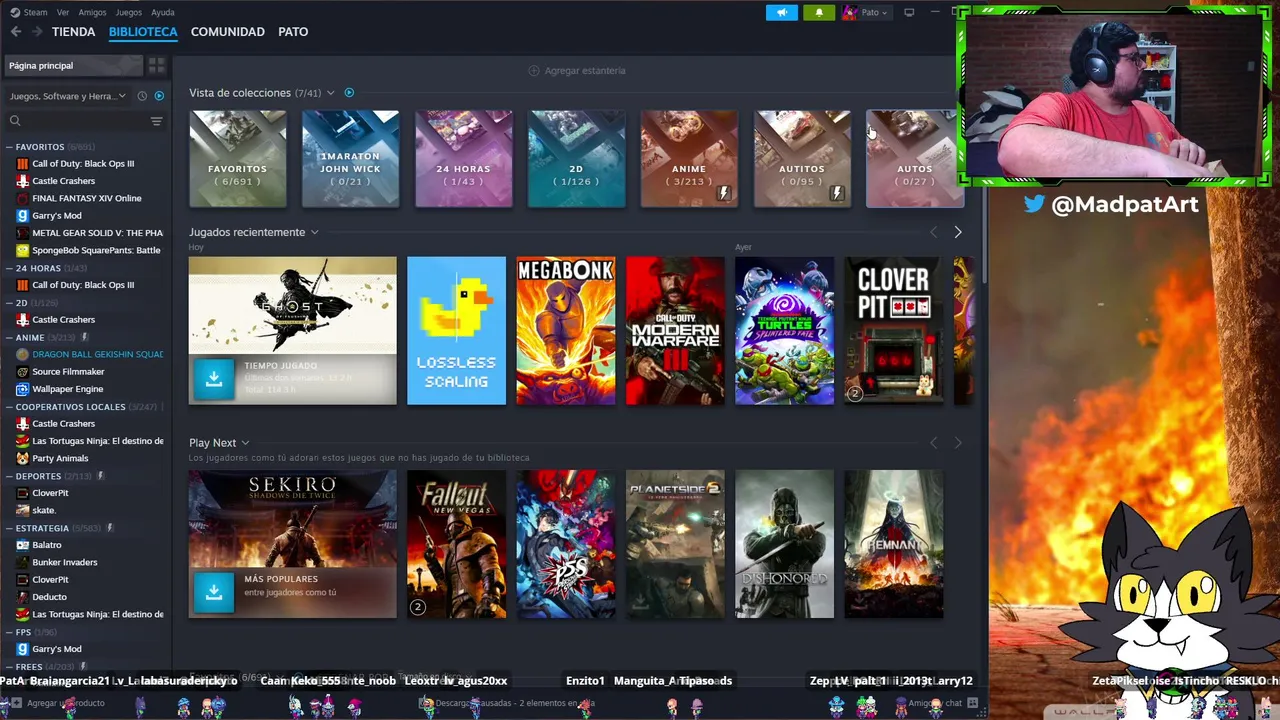Expand Vista de colecciones dropdown
Screen dimensions: 1280x720
[330, 93]
